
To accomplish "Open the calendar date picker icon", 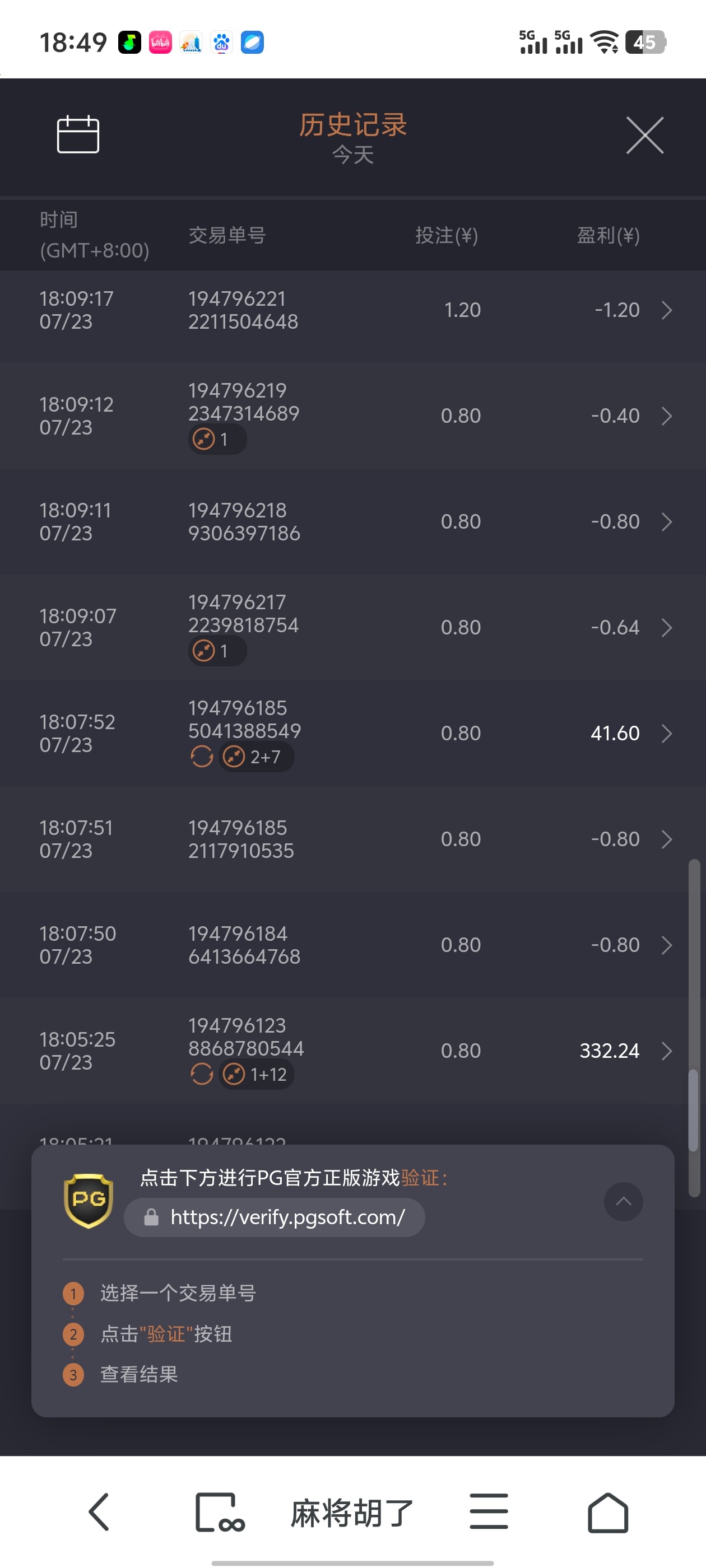I will (x=78, y=134).
